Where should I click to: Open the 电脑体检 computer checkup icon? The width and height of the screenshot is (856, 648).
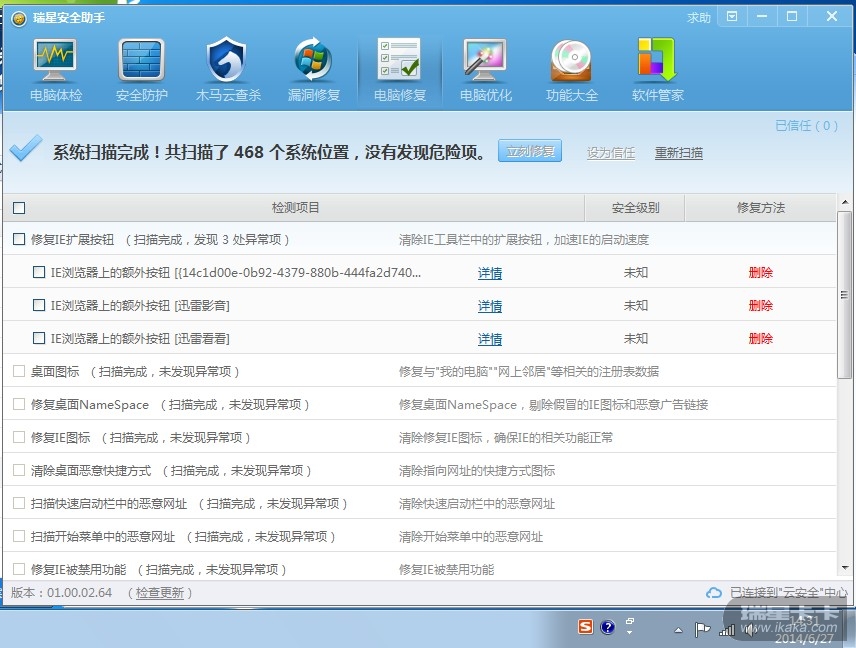(56, 70)
